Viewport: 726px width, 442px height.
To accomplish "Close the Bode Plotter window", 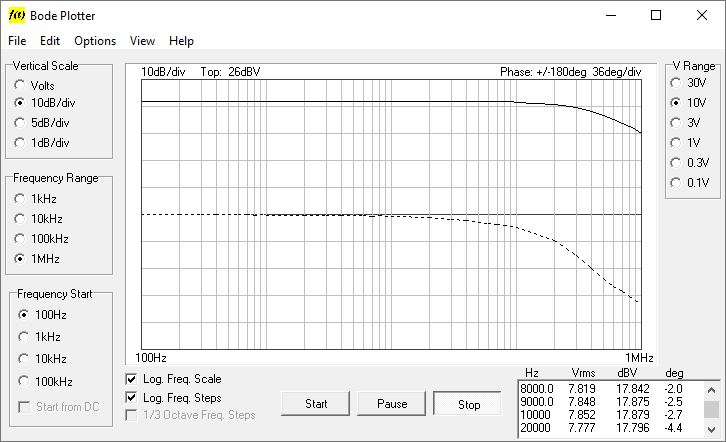I will point(702,15).
